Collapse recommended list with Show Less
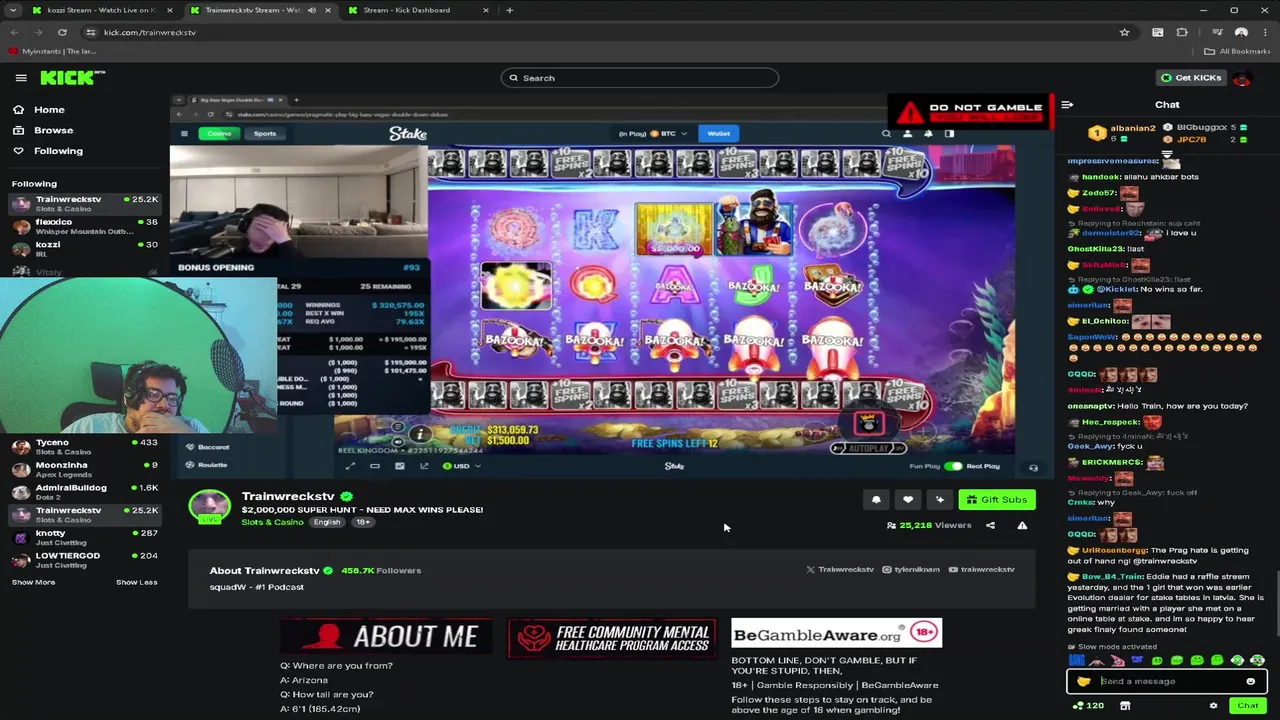The width and height of the screenshot is (1280, 720). click(x=136, y=582)
